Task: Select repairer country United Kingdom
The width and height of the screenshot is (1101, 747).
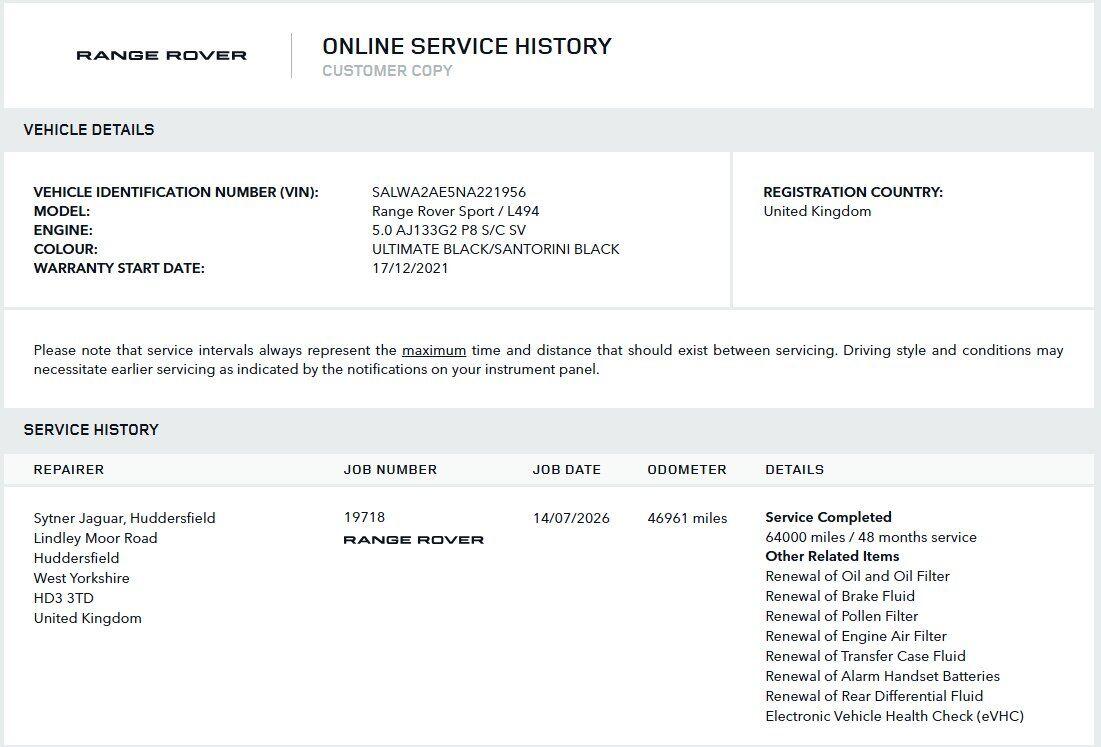Action: pos(88,619)
